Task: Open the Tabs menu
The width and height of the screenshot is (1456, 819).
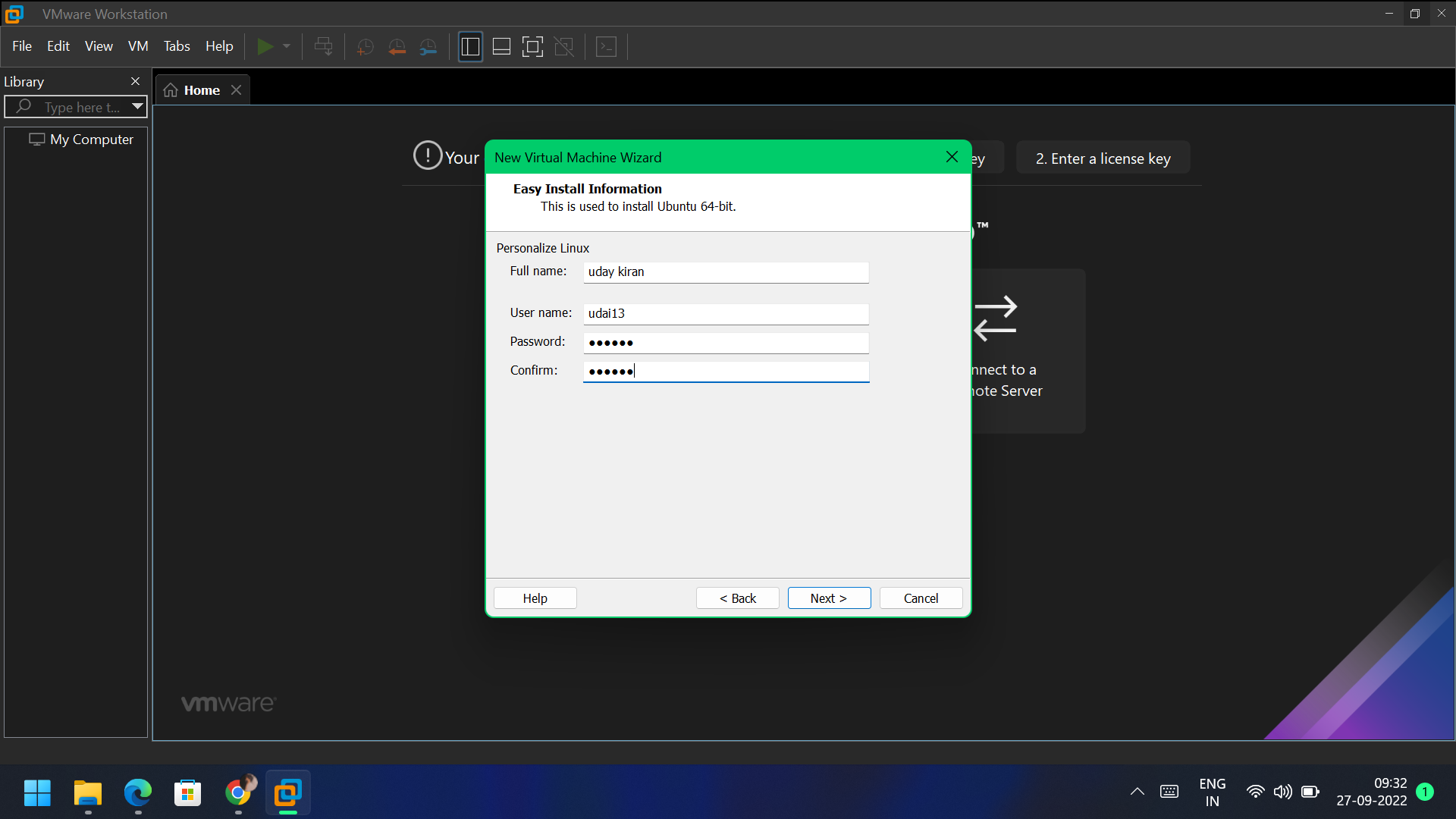Action: [x=177, y=46]
